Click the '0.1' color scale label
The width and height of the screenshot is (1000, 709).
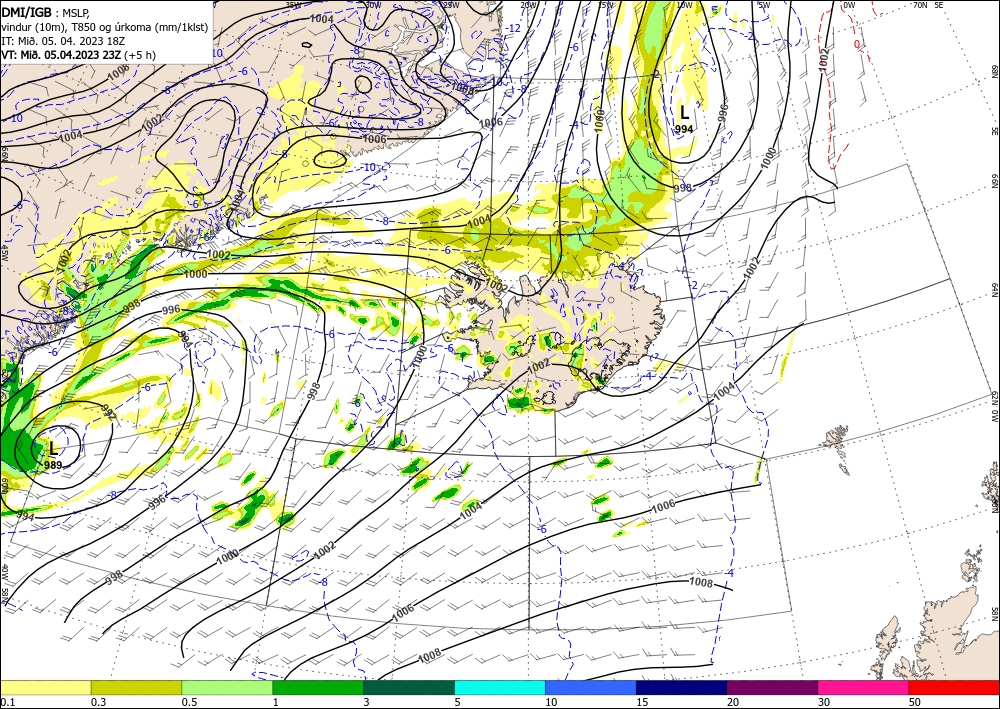coord(8,702)
